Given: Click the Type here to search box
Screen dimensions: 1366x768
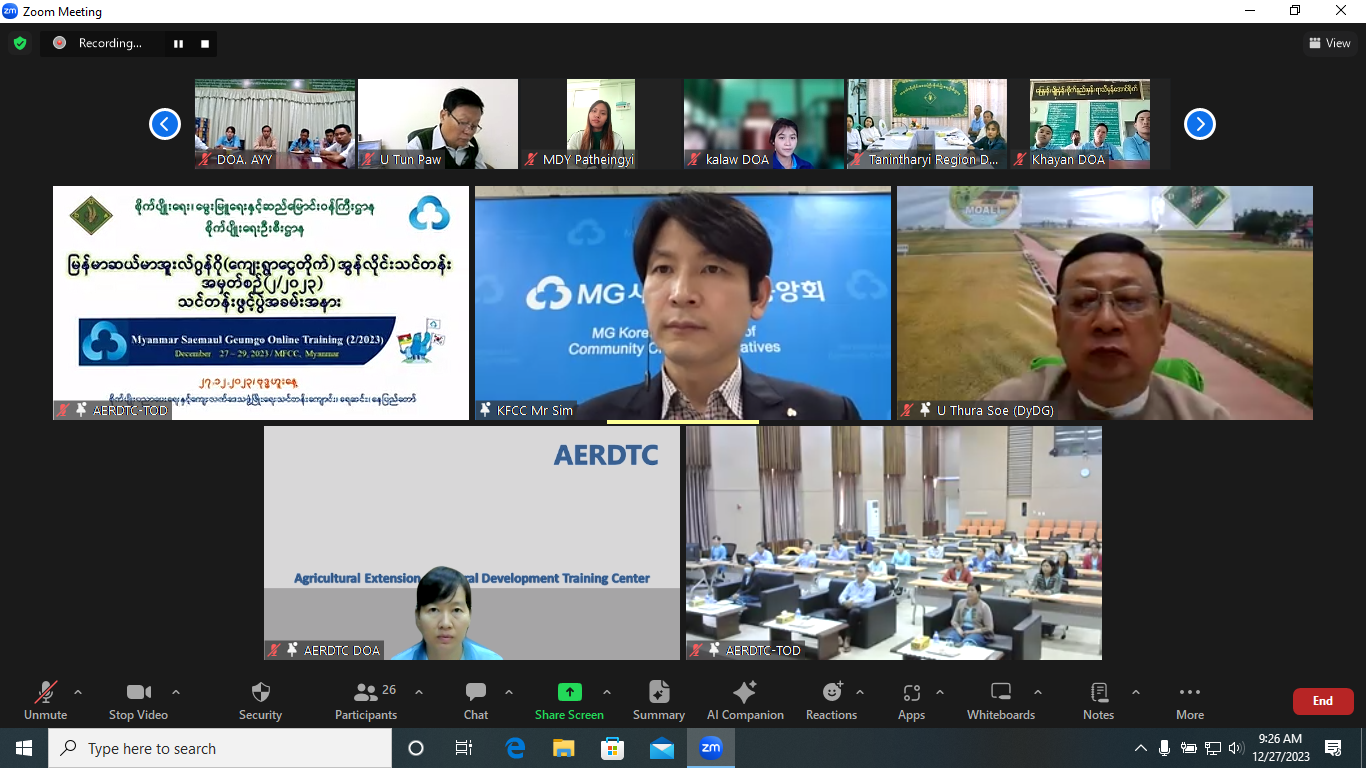Looking at the screenshot, I should pyautogui.click(x=220, y=748).
